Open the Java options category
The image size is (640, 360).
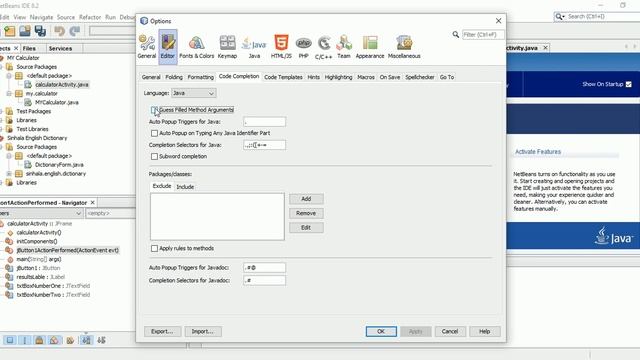254,47
